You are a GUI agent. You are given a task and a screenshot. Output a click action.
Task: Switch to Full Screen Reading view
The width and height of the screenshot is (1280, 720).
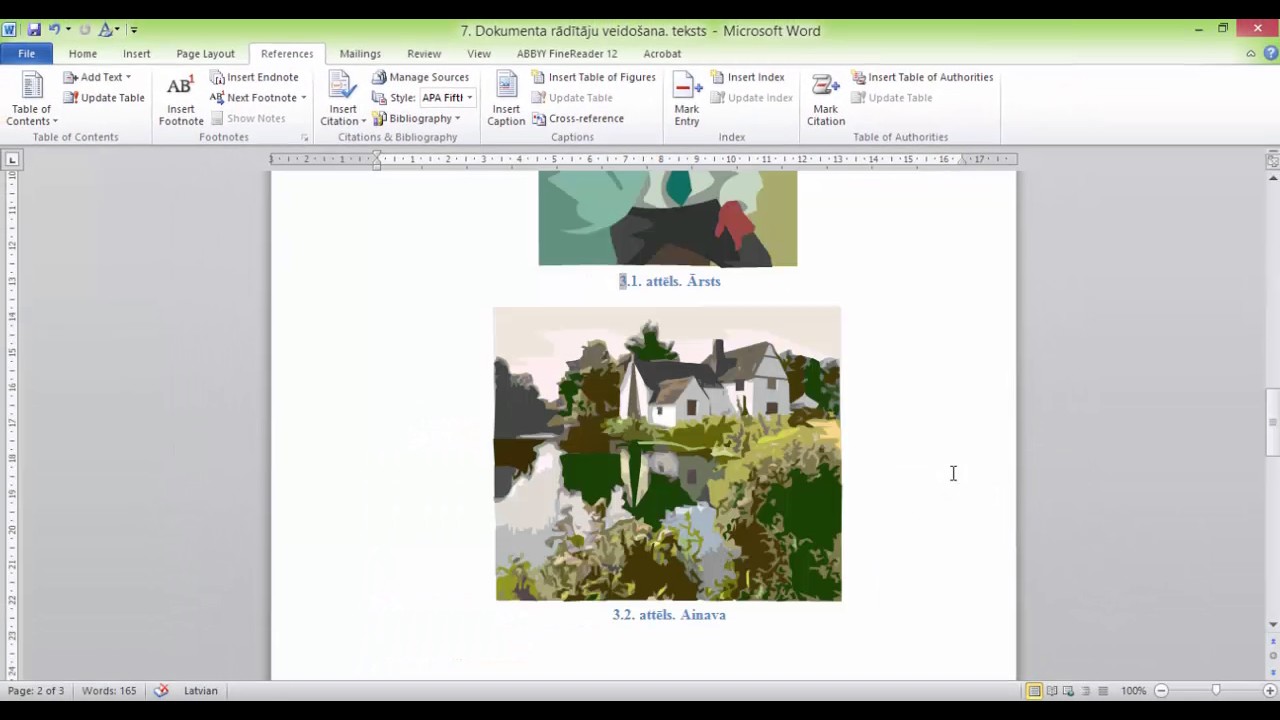[x=1052, y=691]
